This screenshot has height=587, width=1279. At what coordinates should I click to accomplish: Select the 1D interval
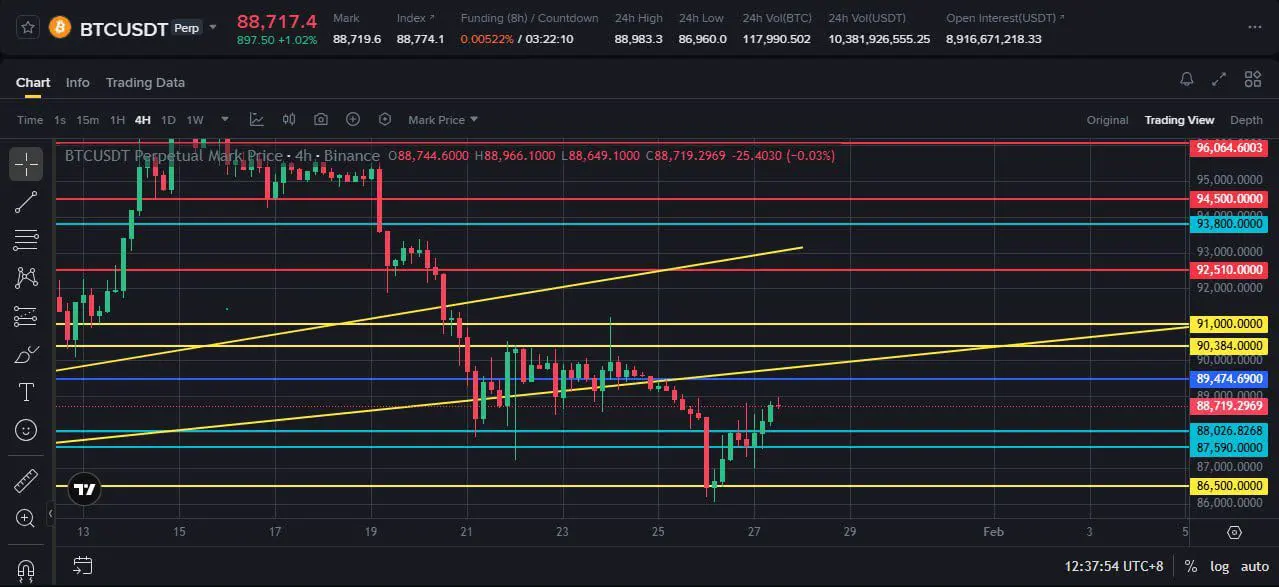(168, 120)
